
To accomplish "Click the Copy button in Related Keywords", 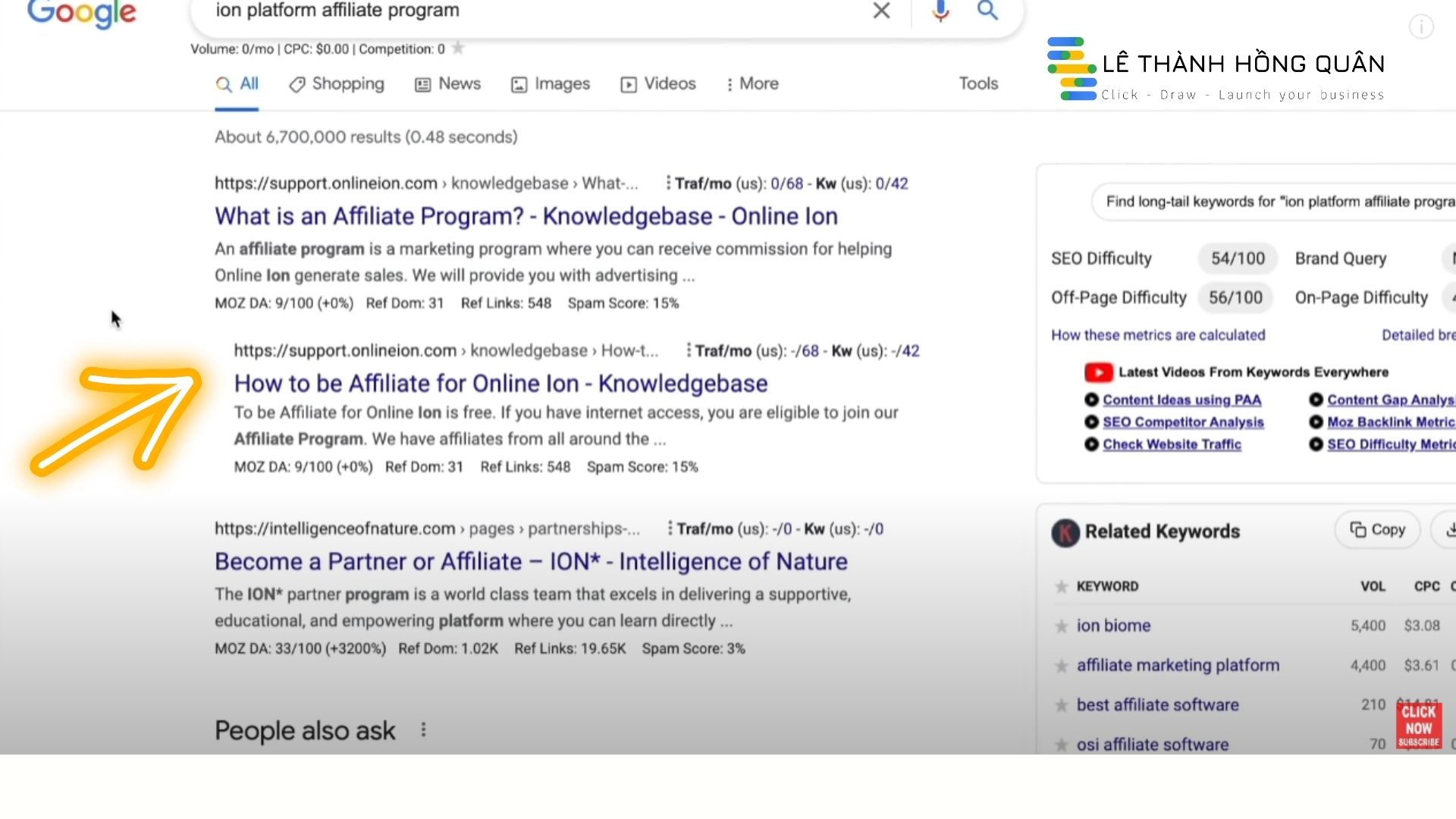I will click(1376, 530).
